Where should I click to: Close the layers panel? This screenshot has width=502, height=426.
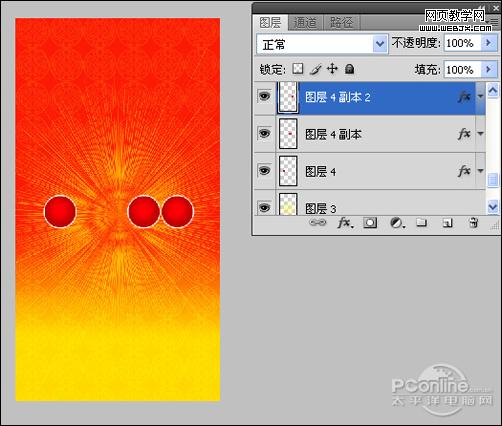(x=496, y=8)
